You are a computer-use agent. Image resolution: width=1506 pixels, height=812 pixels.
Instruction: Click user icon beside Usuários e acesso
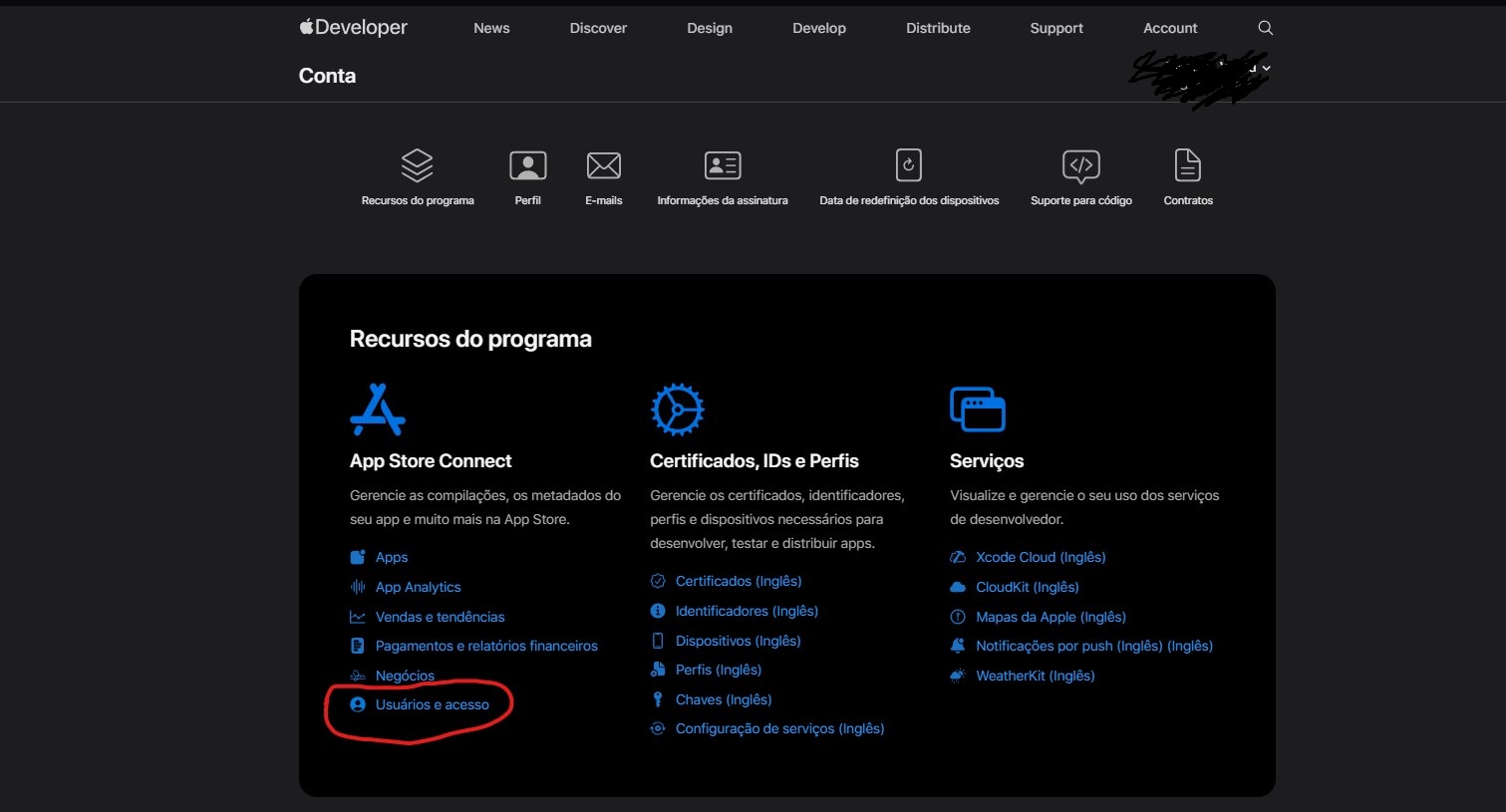tap(358, 704)
